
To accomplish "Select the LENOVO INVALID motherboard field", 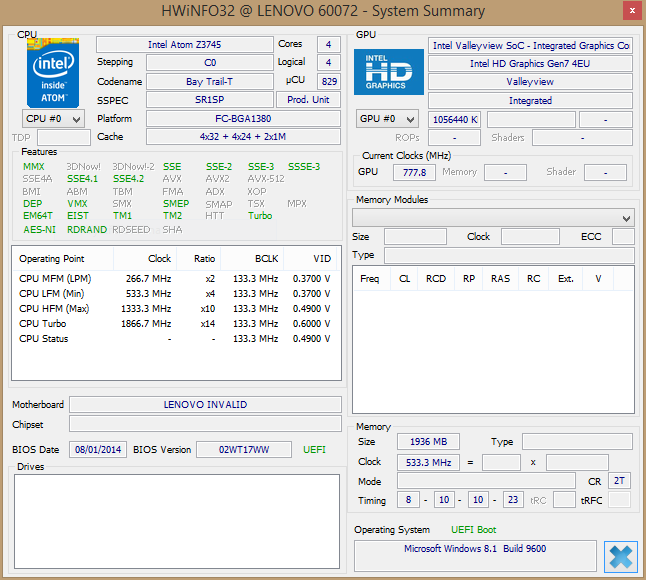I will pyautogui.click(x=205, y=405).
